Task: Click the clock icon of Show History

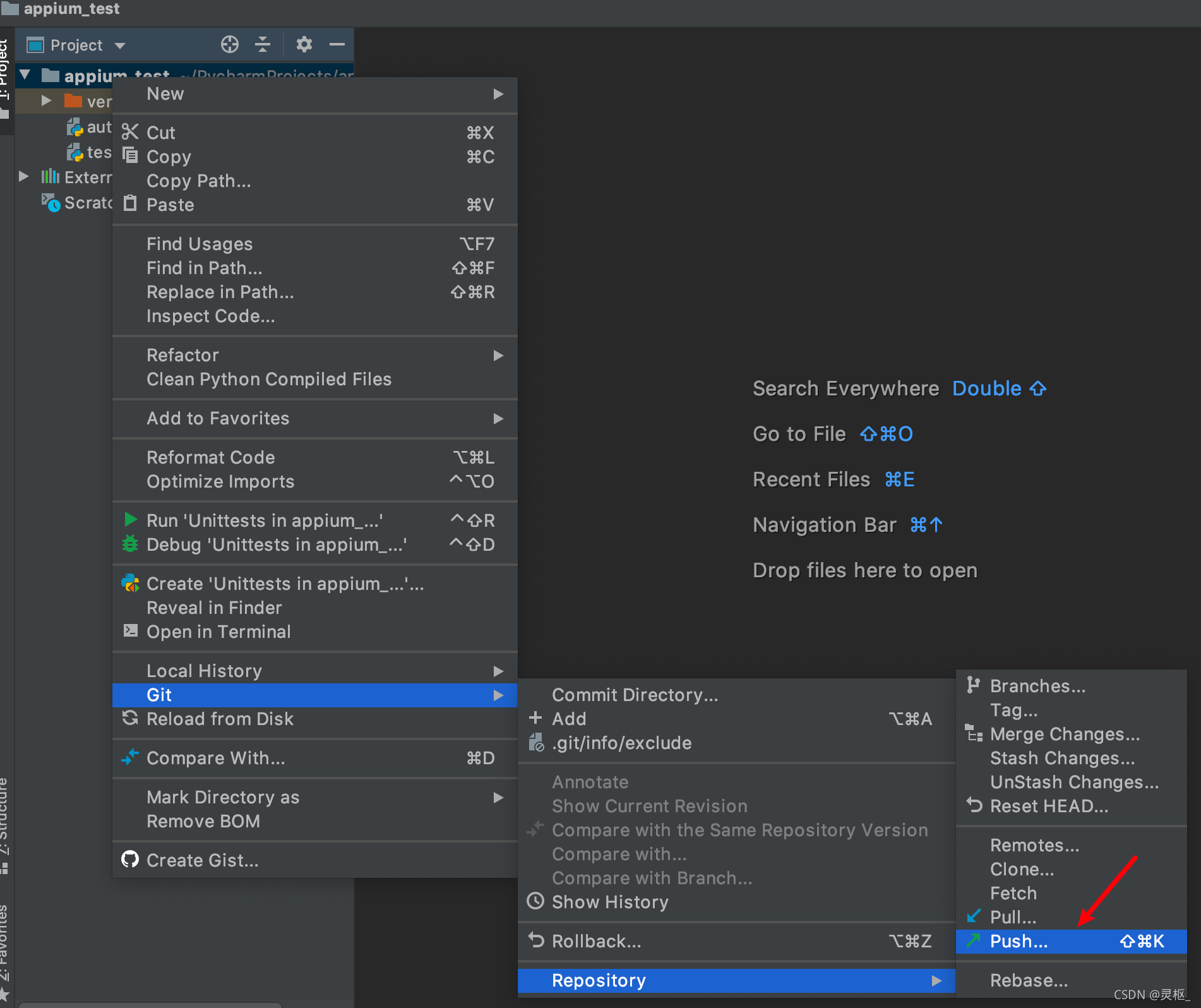Action: [535, 901]
